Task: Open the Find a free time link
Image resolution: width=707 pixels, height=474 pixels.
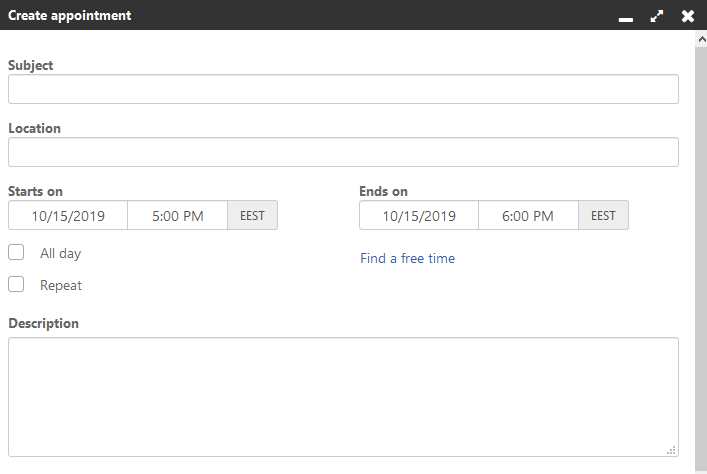Action: (x=408, y=258)
